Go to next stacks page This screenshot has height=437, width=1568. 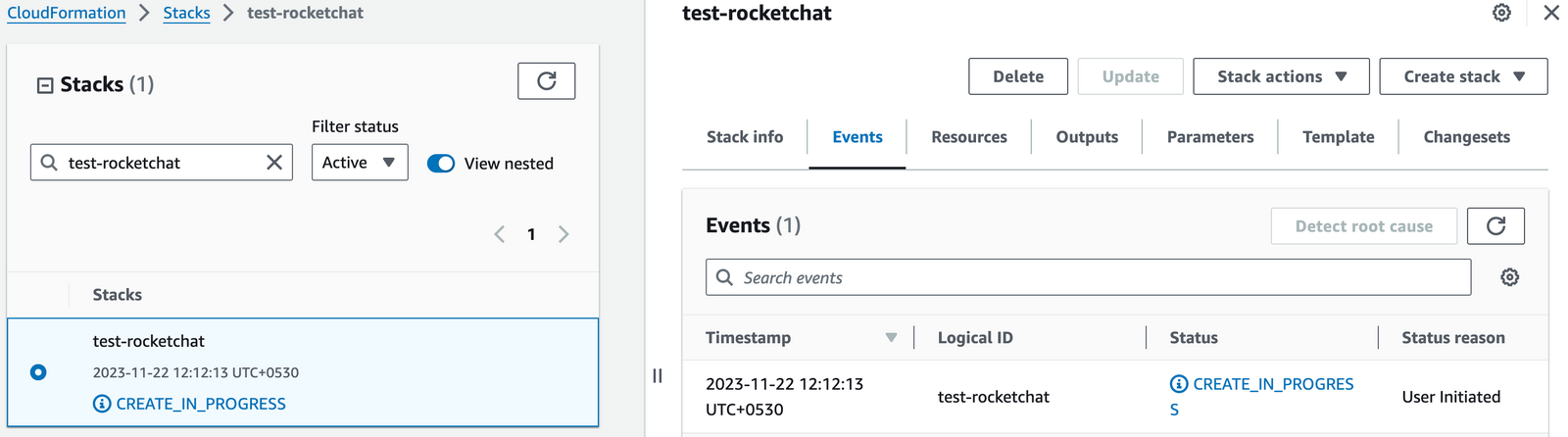pos(563,234)
